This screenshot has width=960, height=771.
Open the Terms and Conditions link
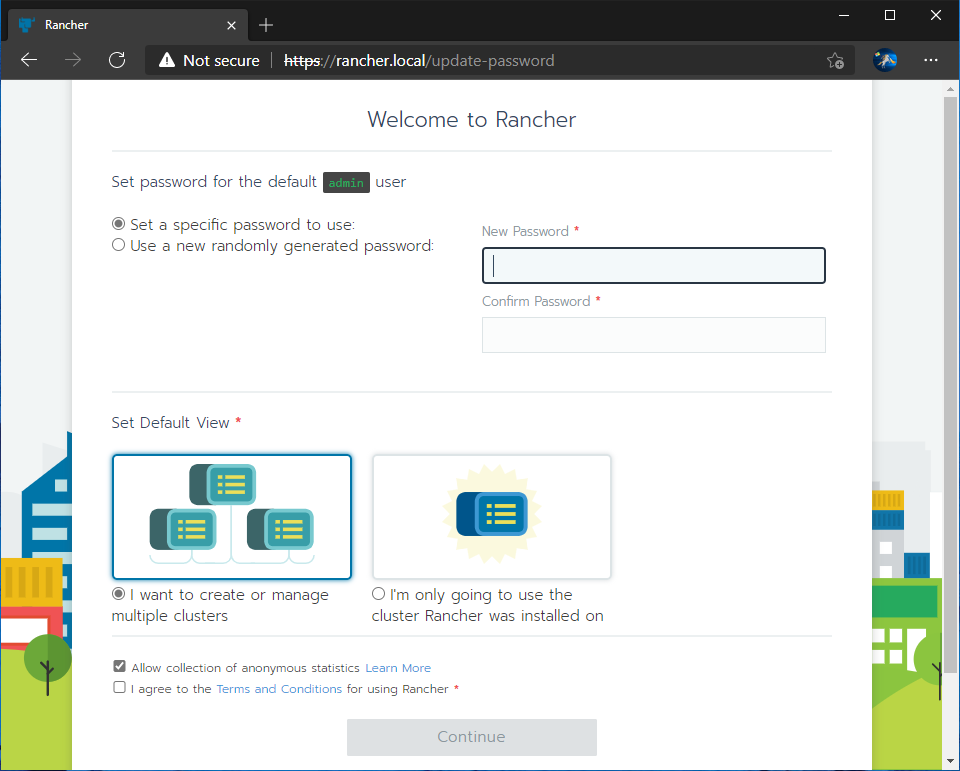click(x=279, y=688)
